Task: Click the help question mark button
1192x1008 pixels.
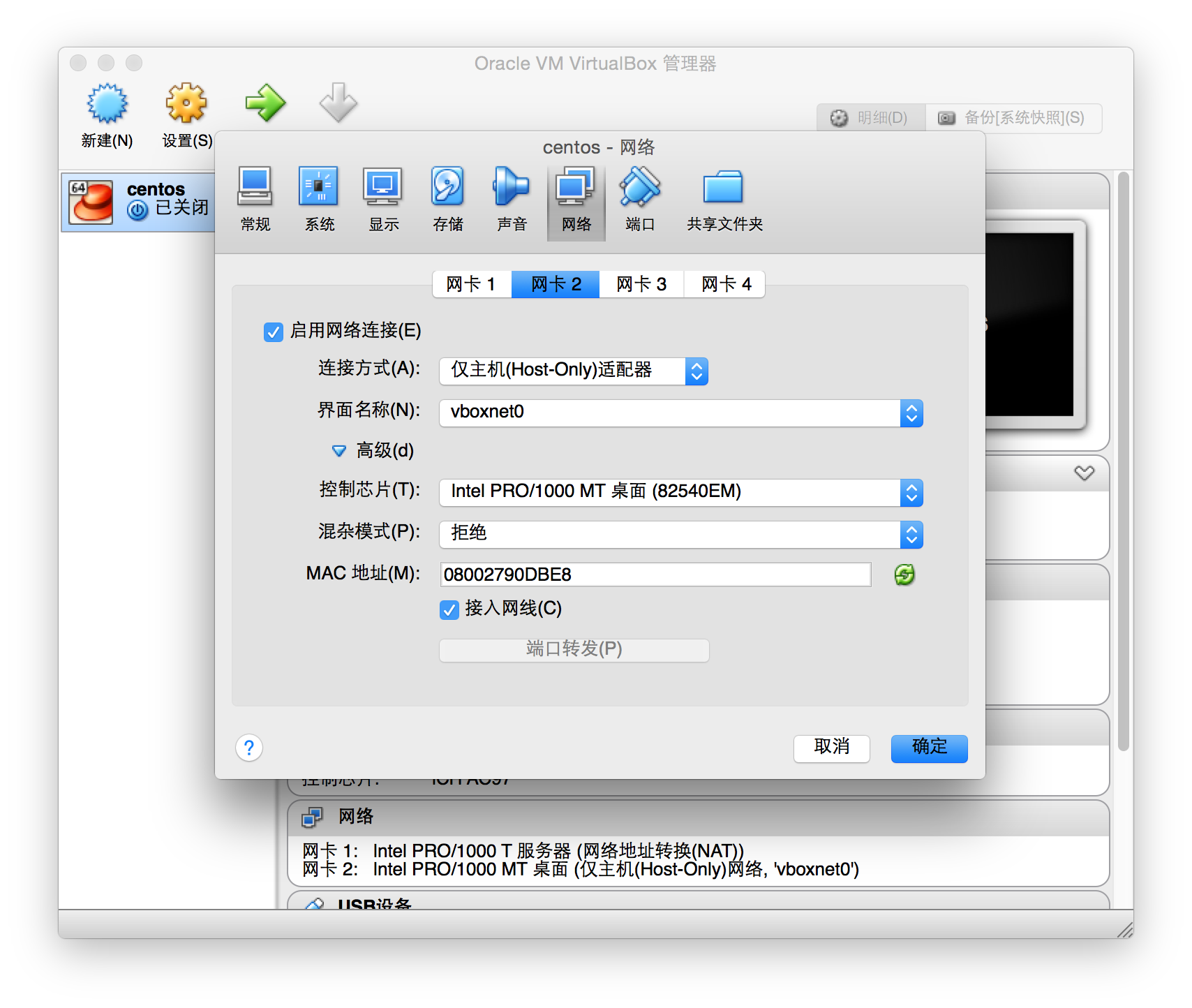Action: (249, 748)
